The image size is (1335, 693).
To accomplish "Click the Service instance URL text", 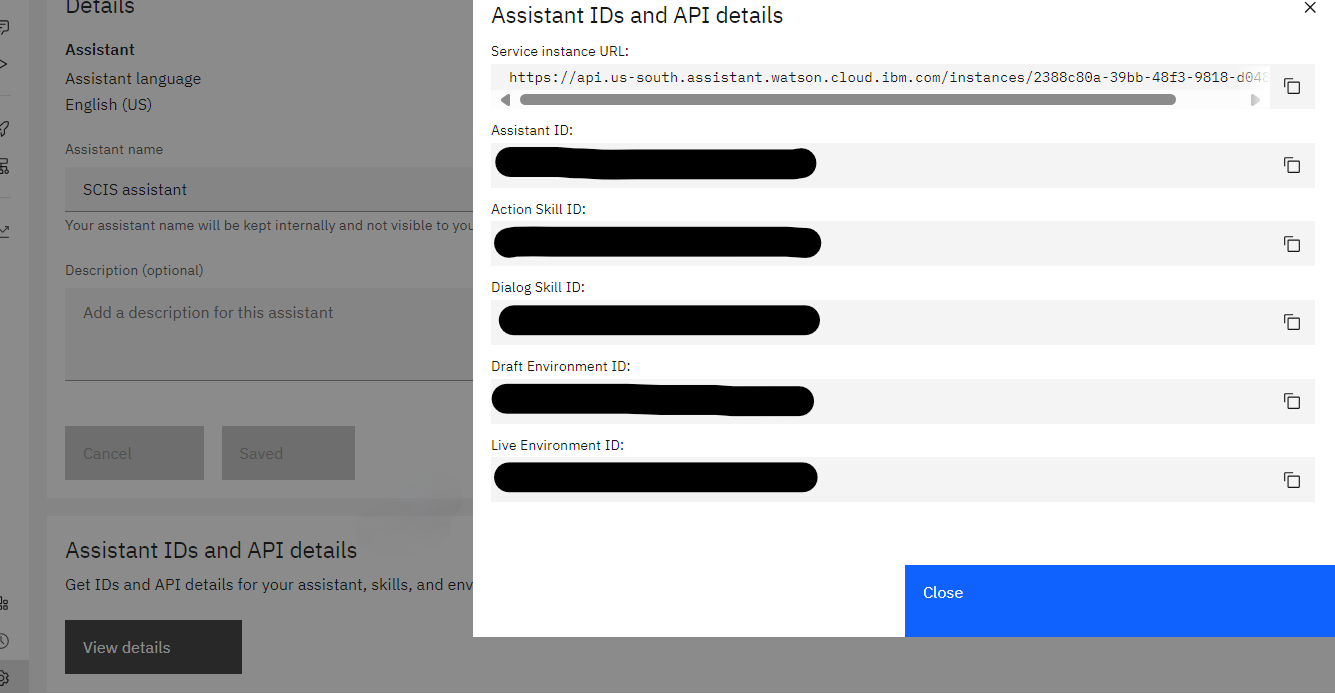I will [880, 77].
